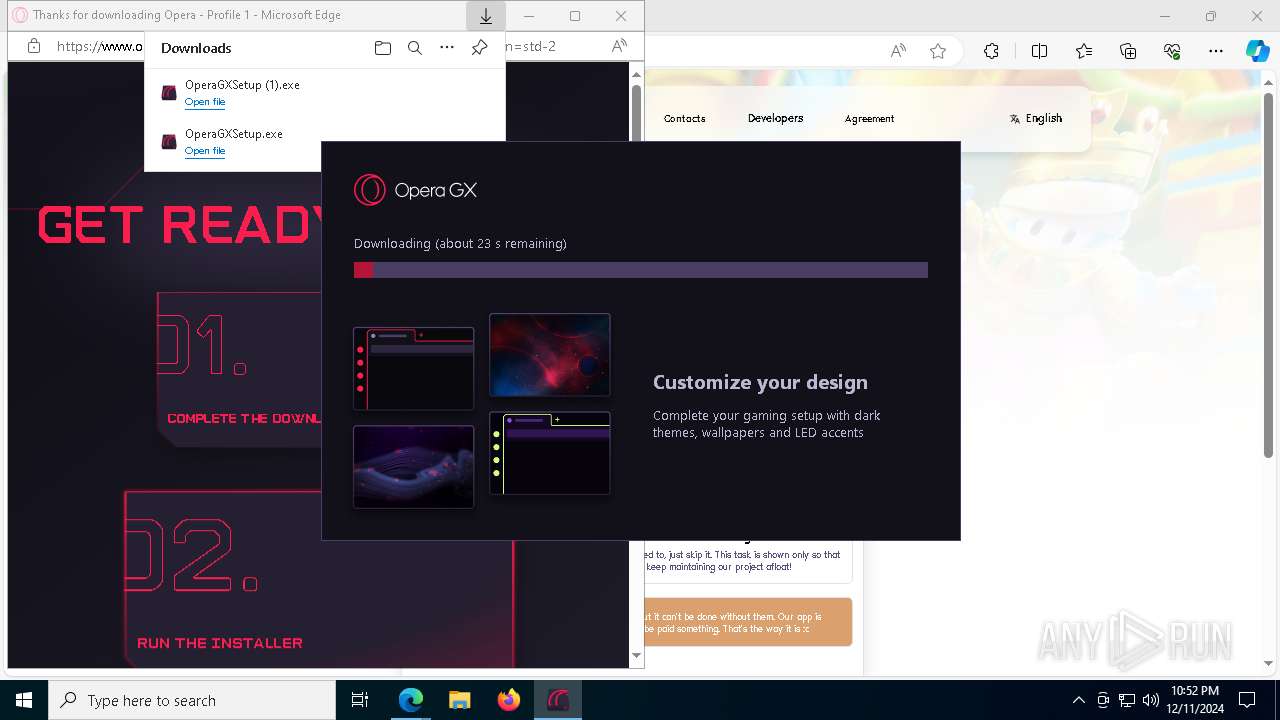Click the Downloads toolbar icon in Edge

click(x=485, y=16)
